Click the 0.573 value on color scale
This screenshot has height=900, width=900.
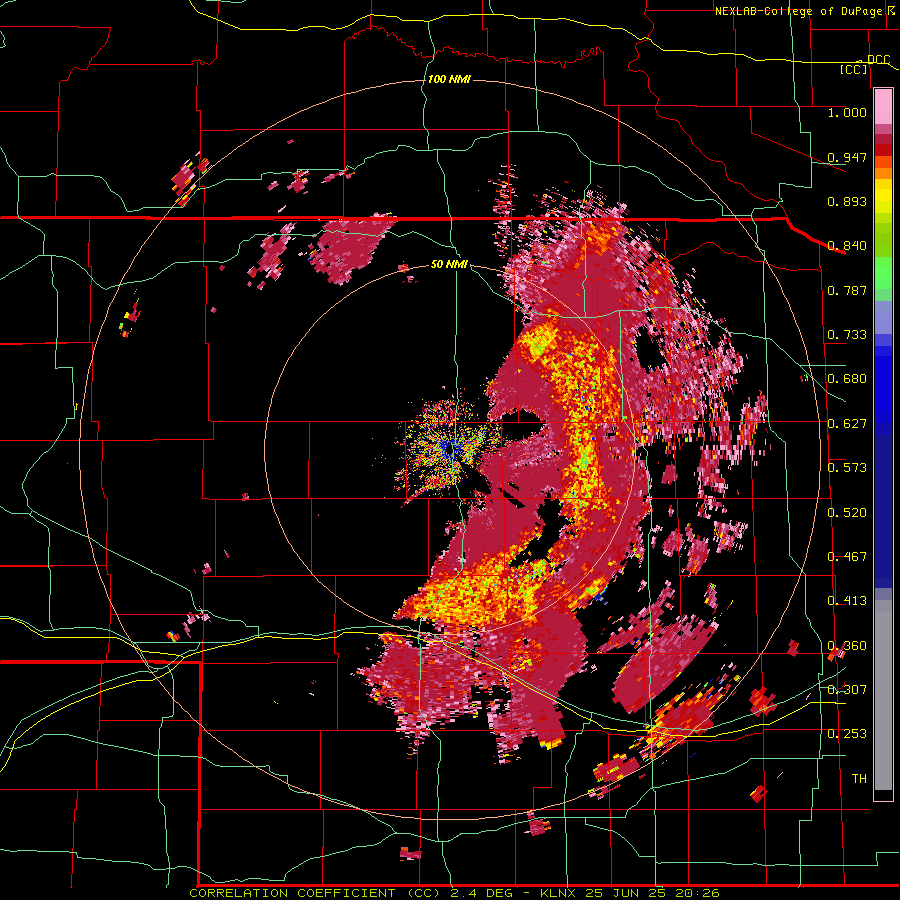[x=847, y=468]
